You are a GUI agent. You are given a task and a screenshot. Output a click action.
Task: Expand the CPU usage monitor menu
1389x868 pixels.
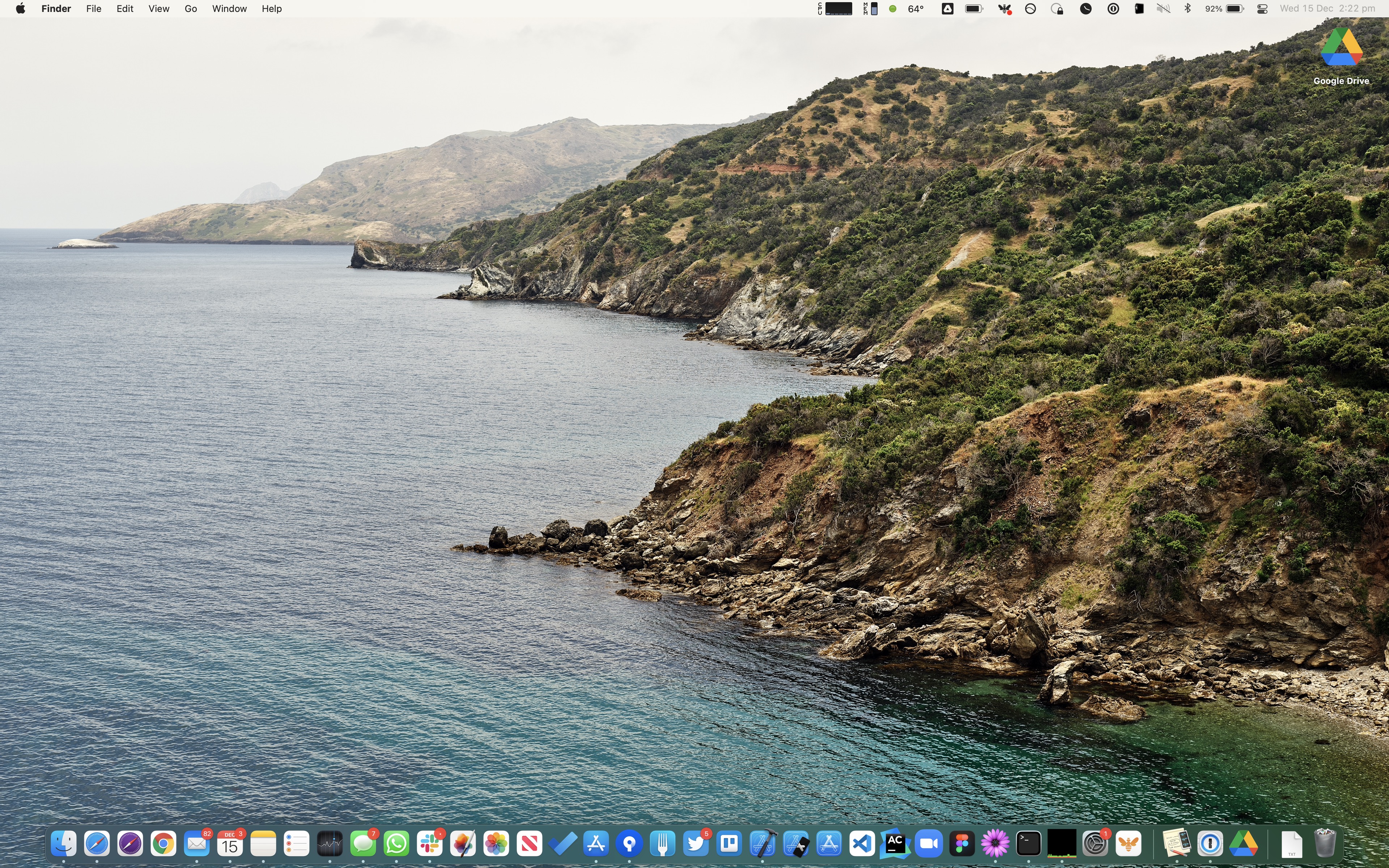point(835,9)
